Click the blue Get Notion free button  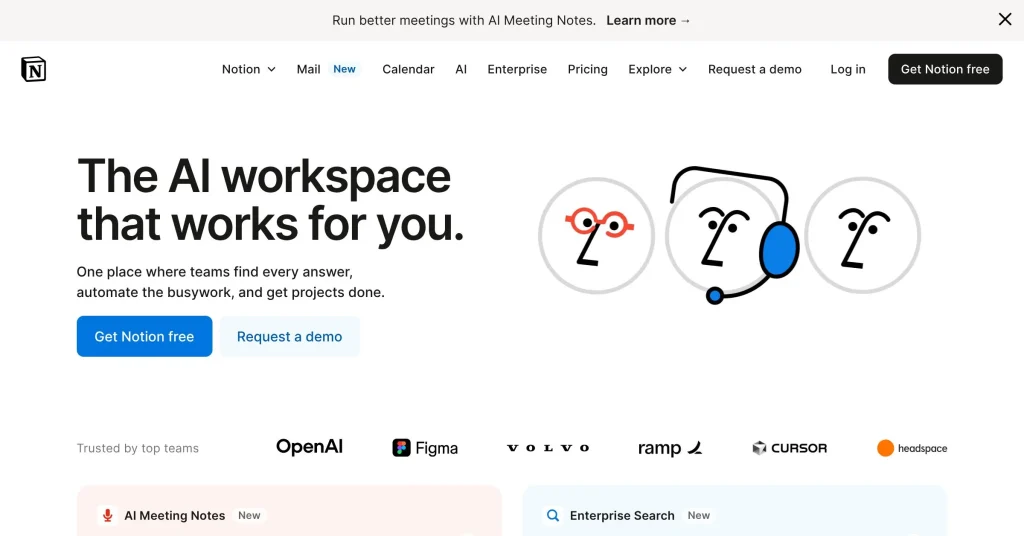click(144, 336)
